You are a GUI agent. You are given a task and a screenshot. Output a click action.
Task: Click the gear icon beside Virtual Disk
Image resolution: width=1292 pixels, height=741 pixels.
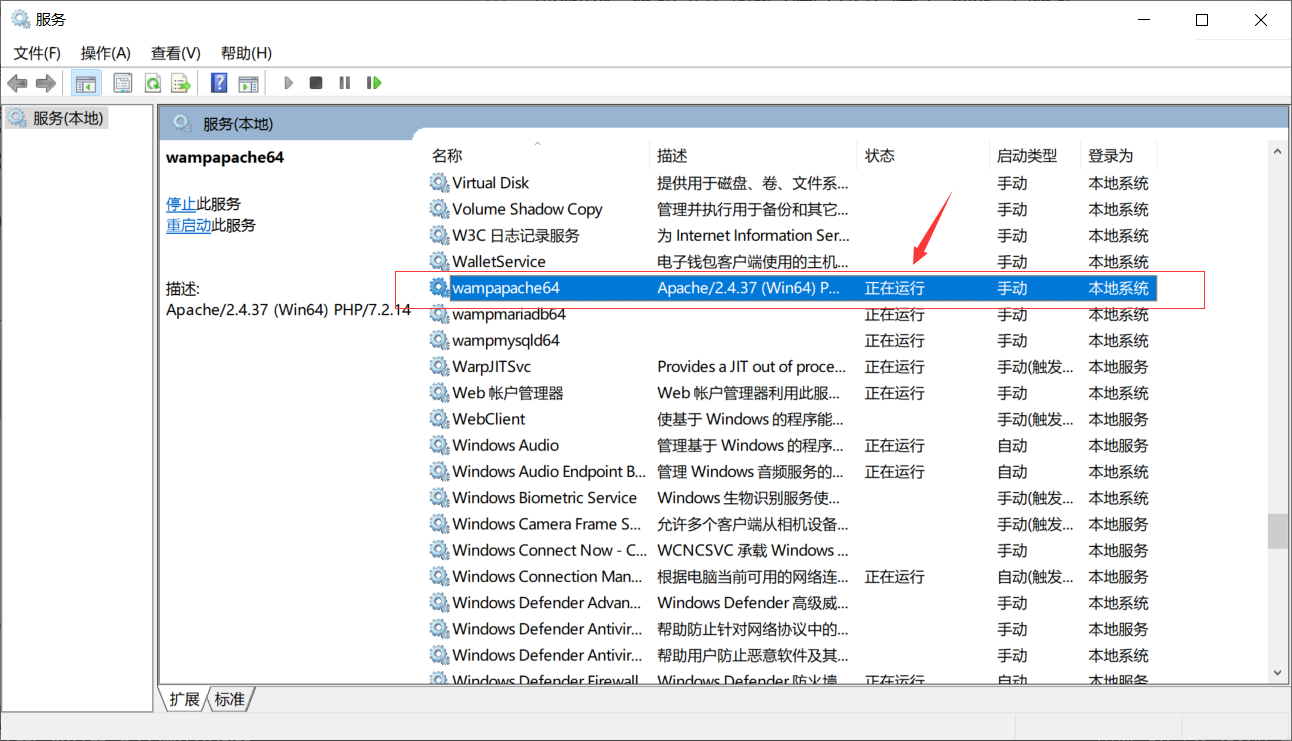point(439,183)
